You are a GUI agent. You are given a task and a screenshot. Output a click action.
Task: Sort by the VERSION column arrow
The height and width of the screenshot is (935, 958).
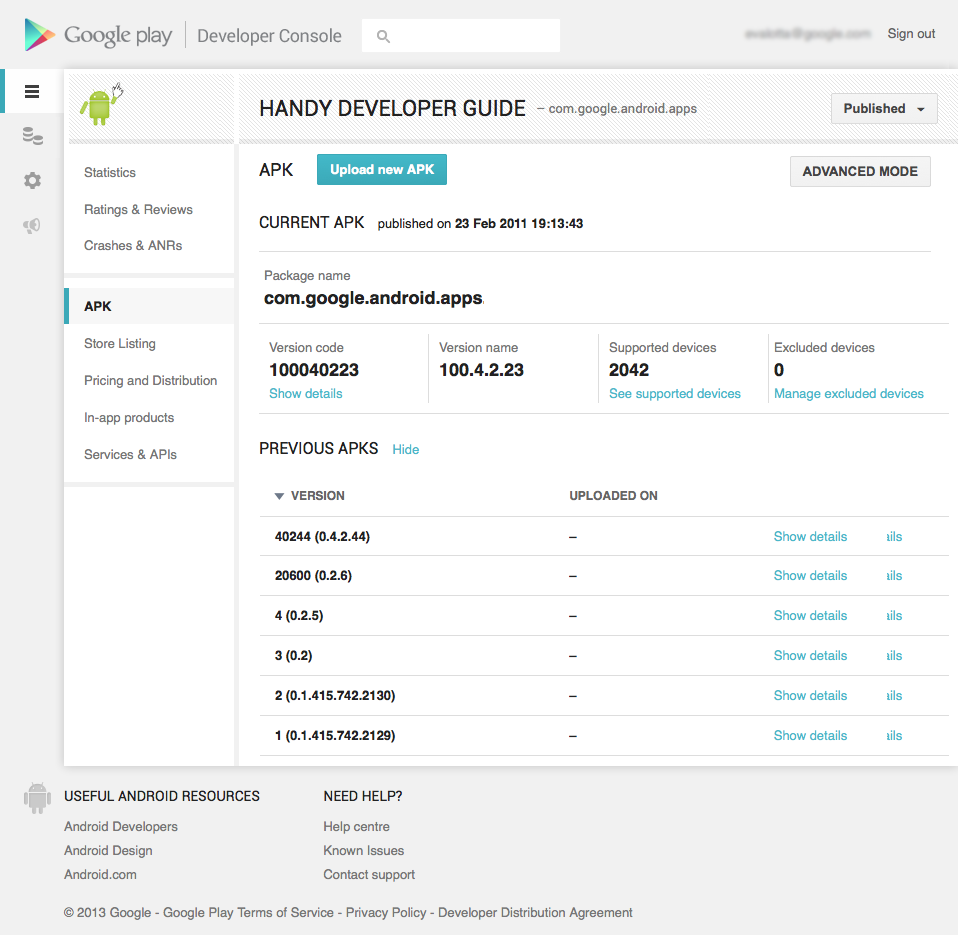(279, 496)
